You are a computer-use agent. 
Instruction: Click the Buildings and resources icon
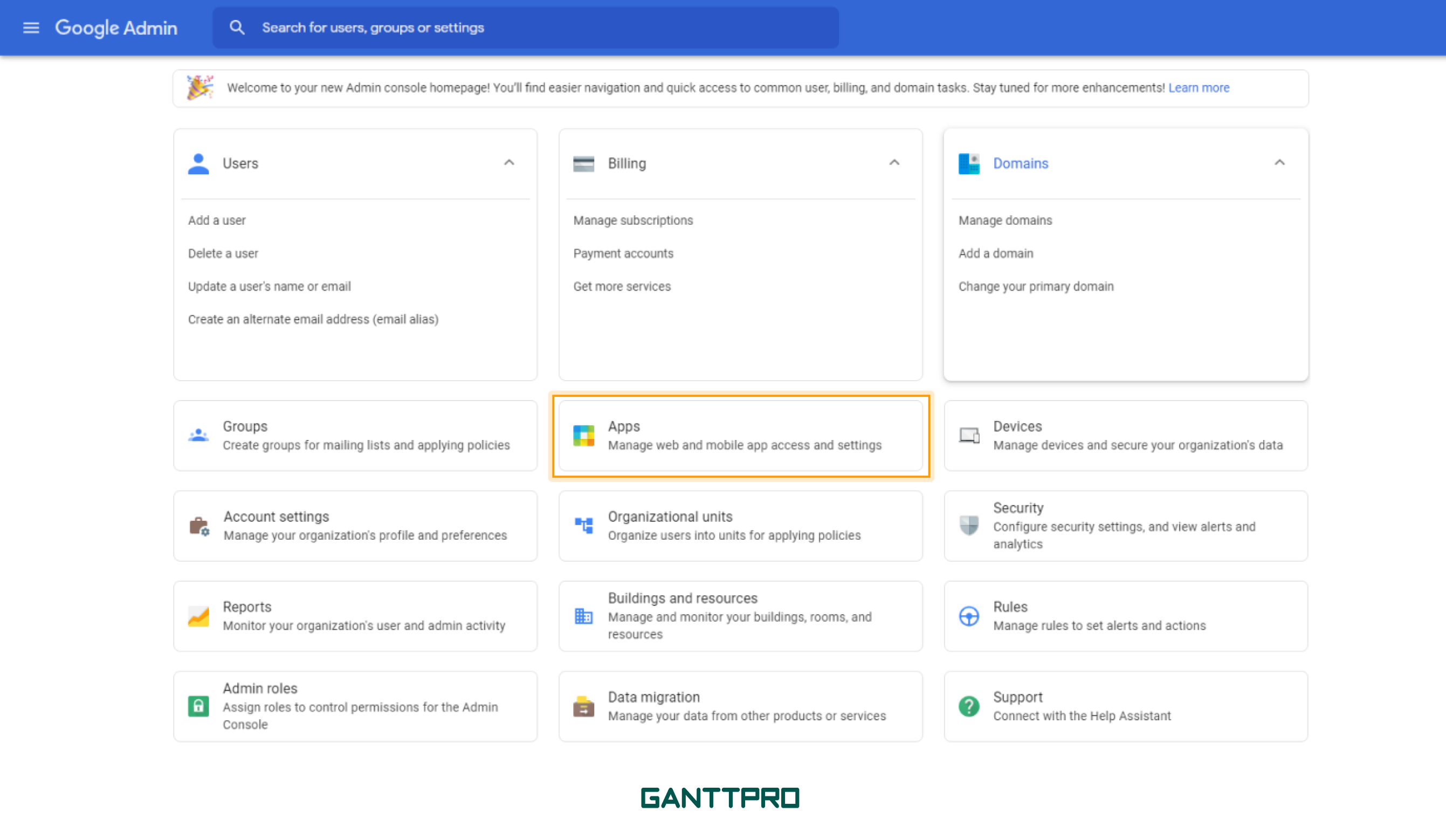[x=583, y=616]
